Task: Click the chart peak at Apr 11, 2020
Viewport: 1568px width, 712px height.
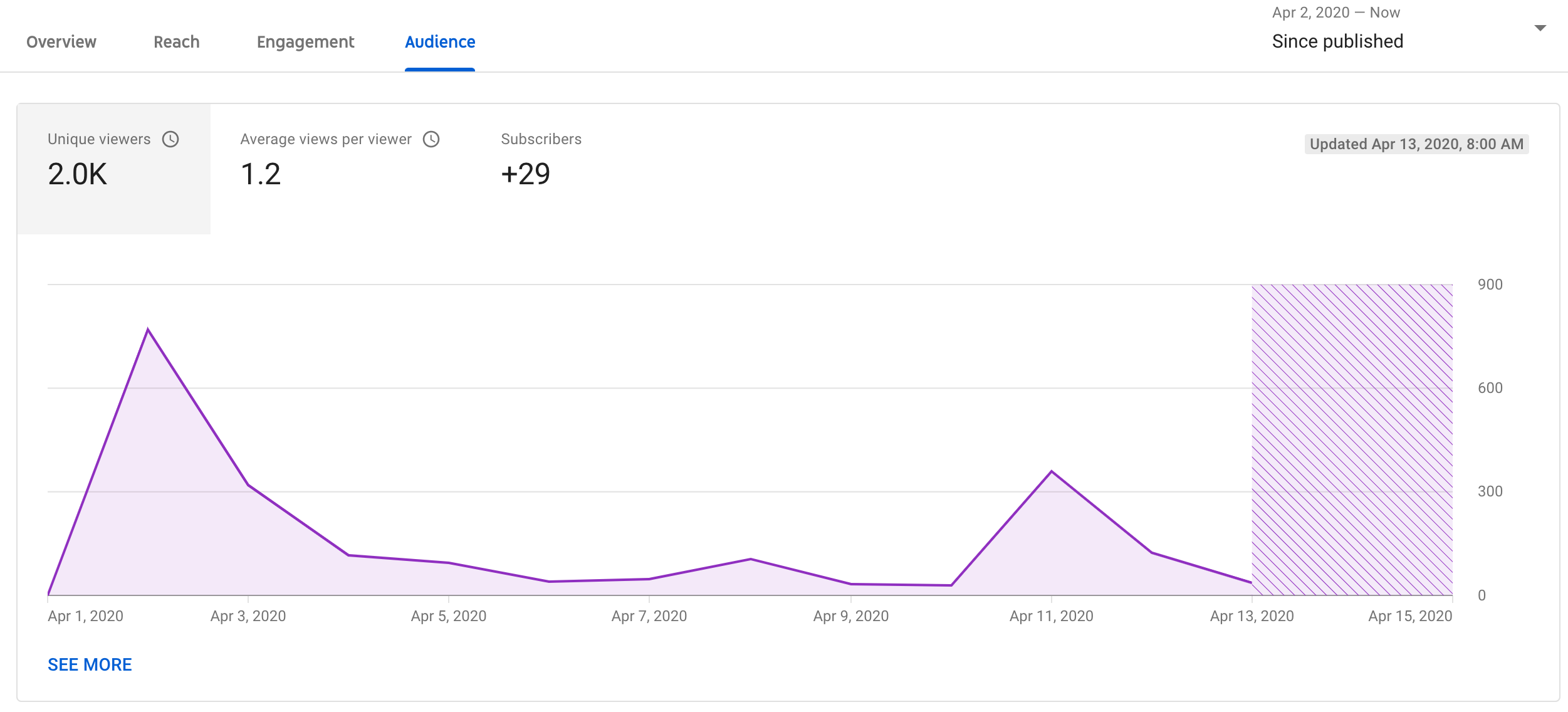Action: (1051, 471)
